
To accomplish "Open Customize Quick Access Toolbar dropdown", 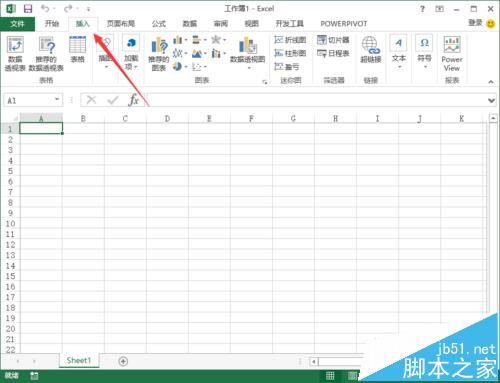I will click(88, 9).
